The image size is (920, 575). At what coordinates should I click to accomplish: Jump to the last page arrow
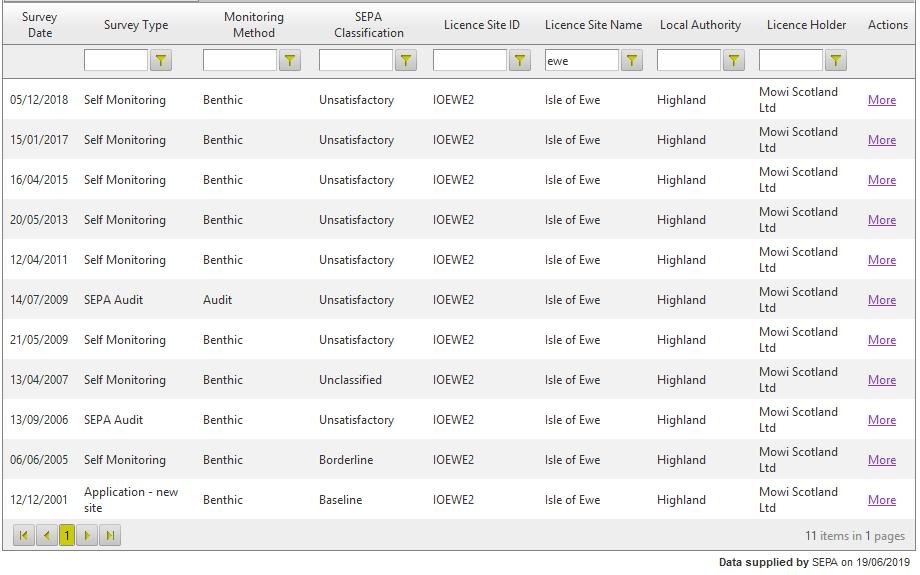110,536
